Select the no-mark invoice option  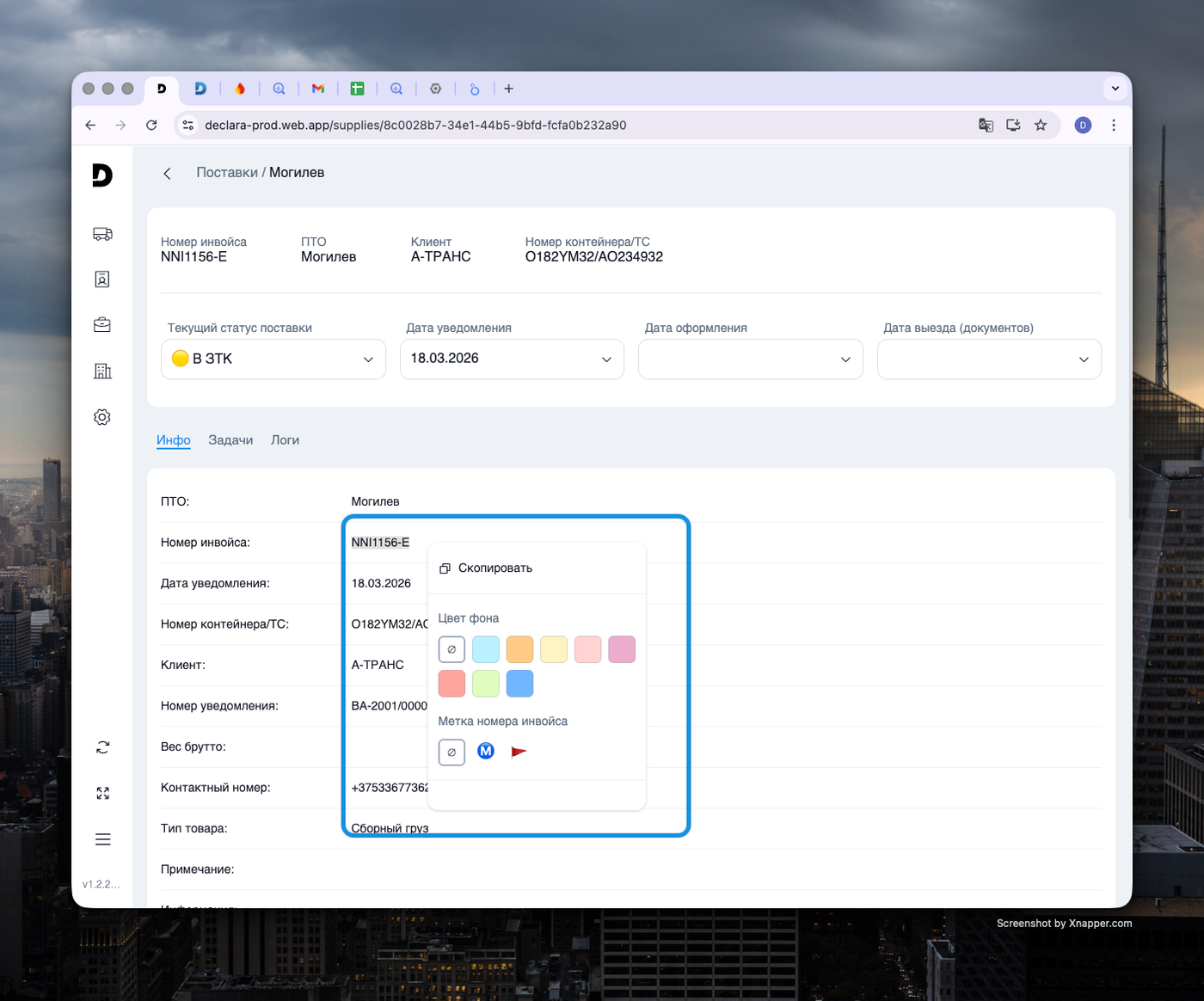[x=451, y=752]
